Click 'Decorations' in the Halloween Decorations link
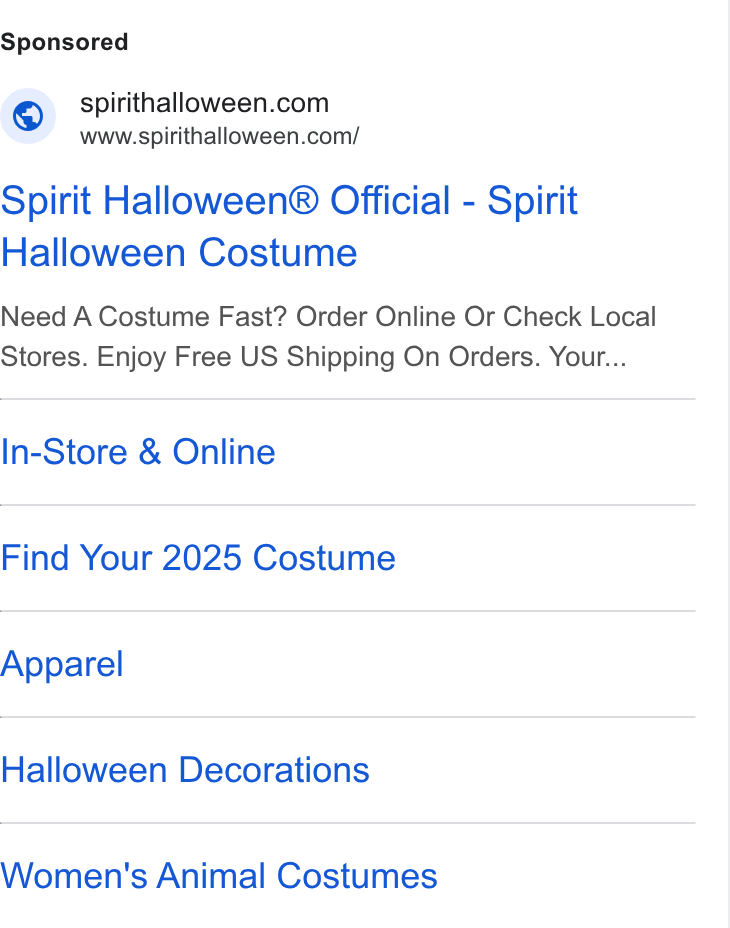The height and width of the screenshot is (928, 730). coord(274,770)
